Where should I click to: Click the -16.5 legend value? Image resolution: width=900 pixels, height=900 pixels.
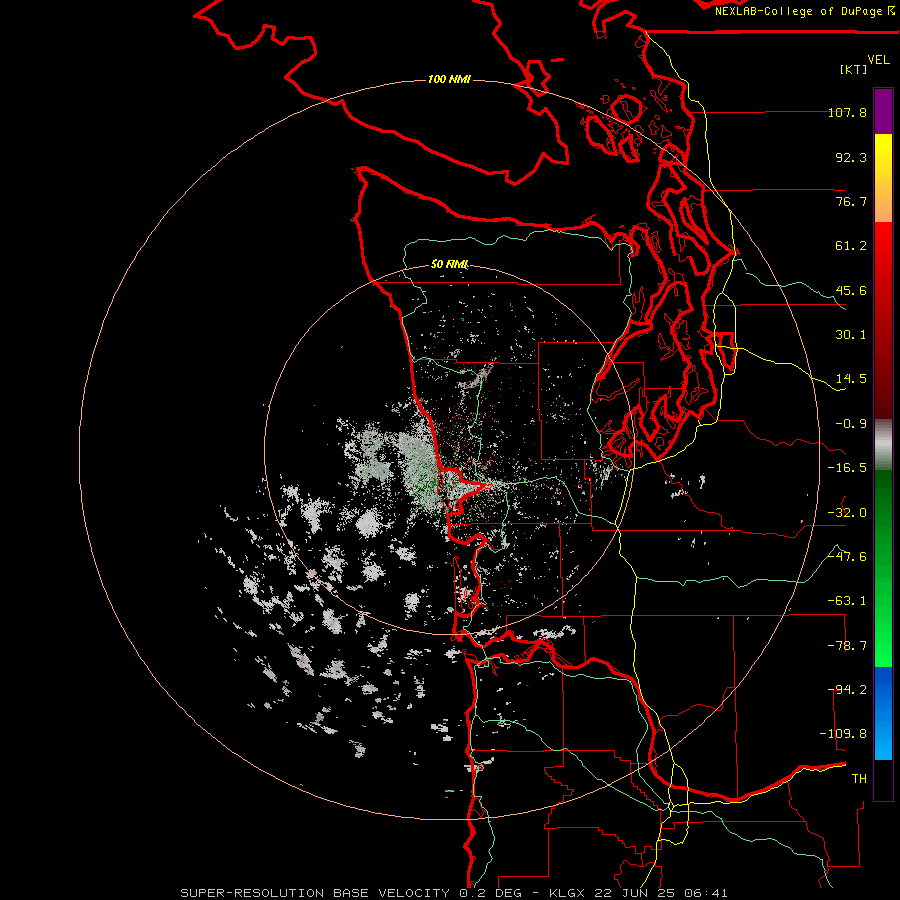847,468
